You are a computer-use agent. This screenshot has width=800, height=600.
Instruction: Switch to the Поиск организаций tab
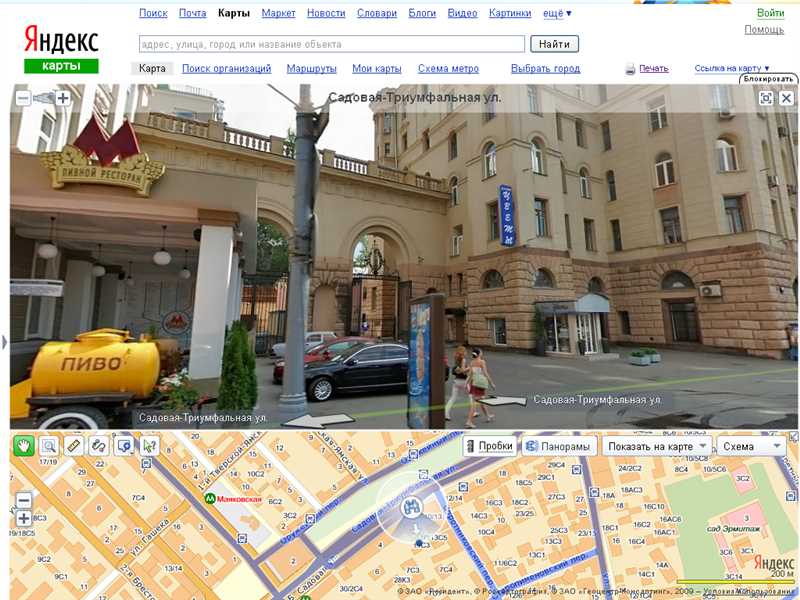(x=227, y=68)
